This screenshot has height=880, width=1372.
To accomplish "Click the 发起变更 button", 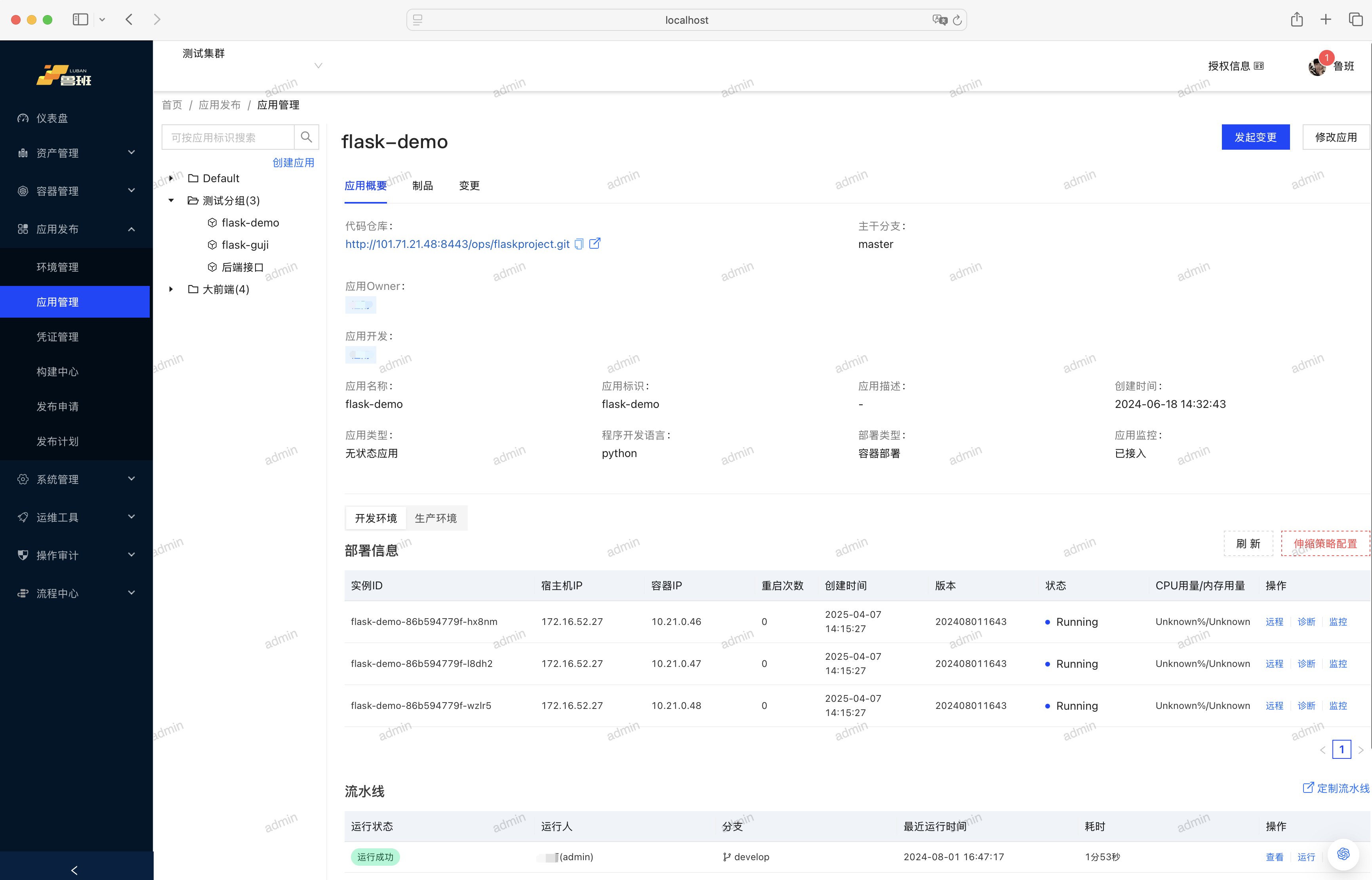I will click(1255, 137).
